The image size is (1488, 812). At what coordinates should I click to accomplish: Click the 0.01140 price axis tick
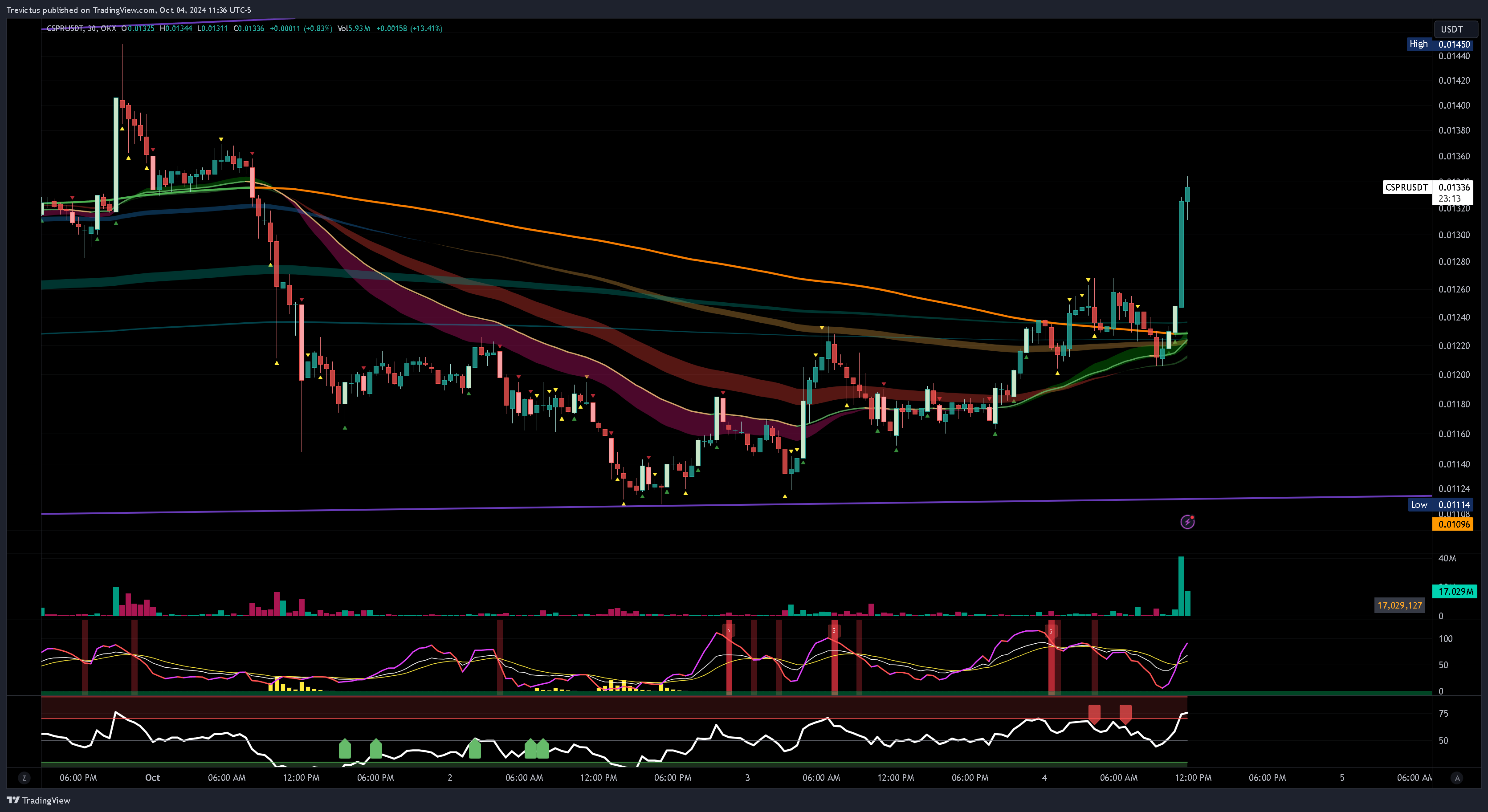click(1454, 464)
